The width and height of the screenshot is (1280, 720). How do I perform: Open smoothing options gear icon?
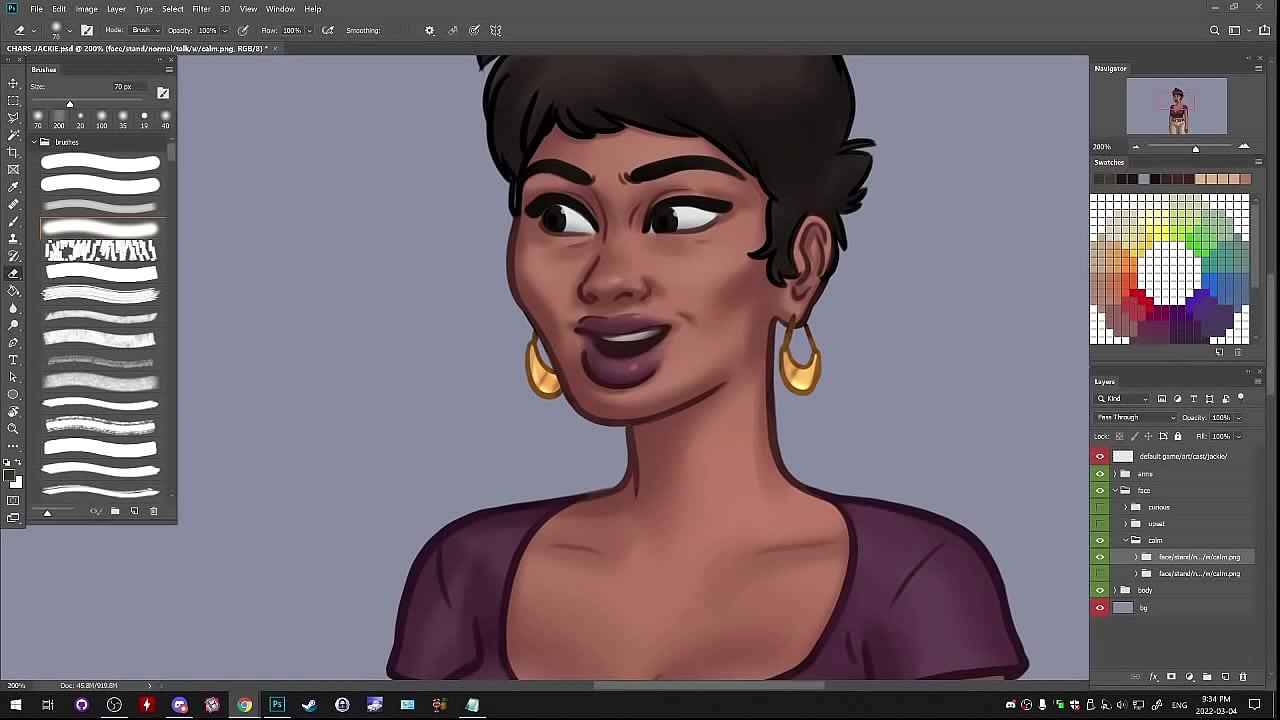click(x=430, y=30)
